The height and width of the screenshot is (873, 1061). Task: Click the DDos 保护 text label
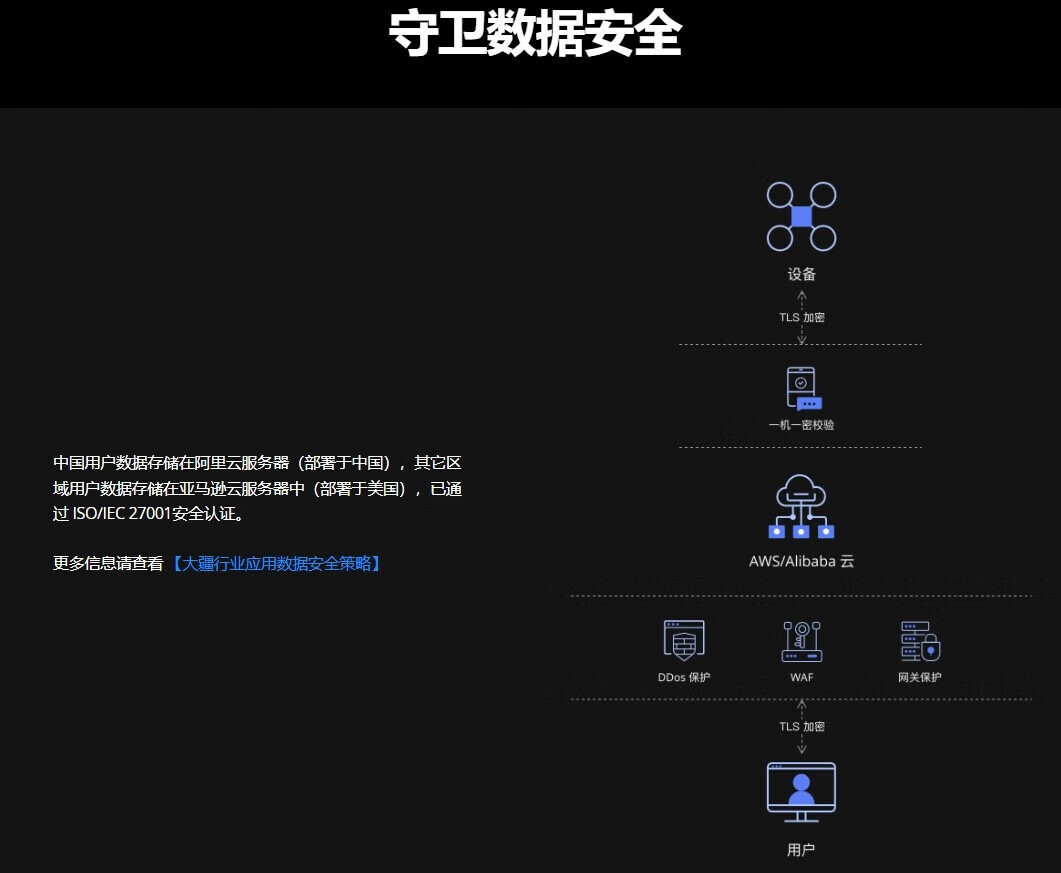pos(684,677)
